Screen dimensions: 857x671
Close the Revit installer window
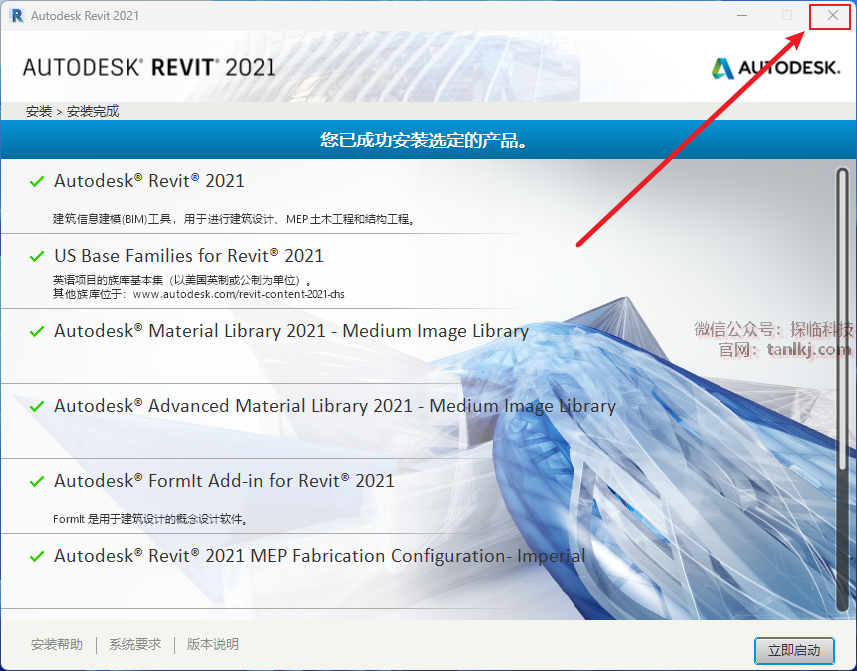coord(832,15)
